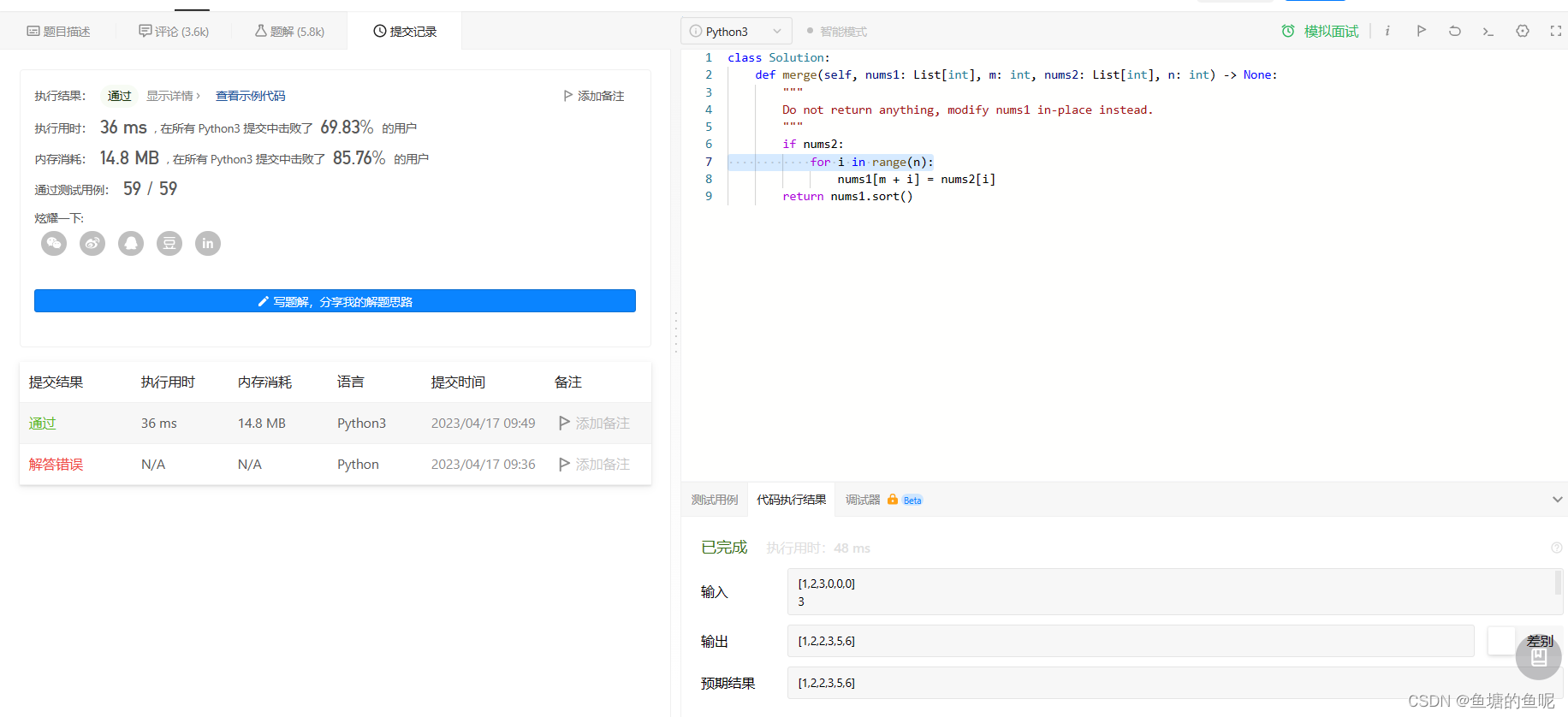Toggle the 差别 diff switch
Screen dimensions: 1568x717
pyautogui.click(x=1502, y=641)
